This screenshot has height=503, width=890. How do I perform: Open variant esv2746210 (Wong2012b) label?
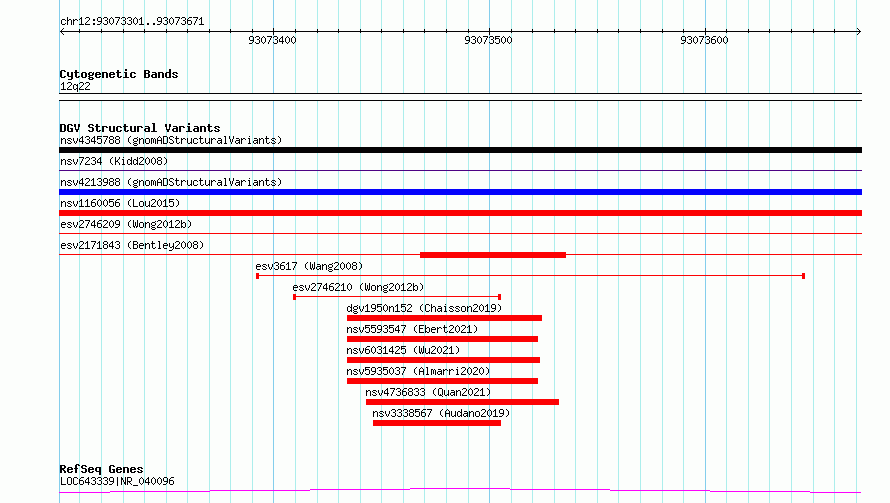click(358, 287)
